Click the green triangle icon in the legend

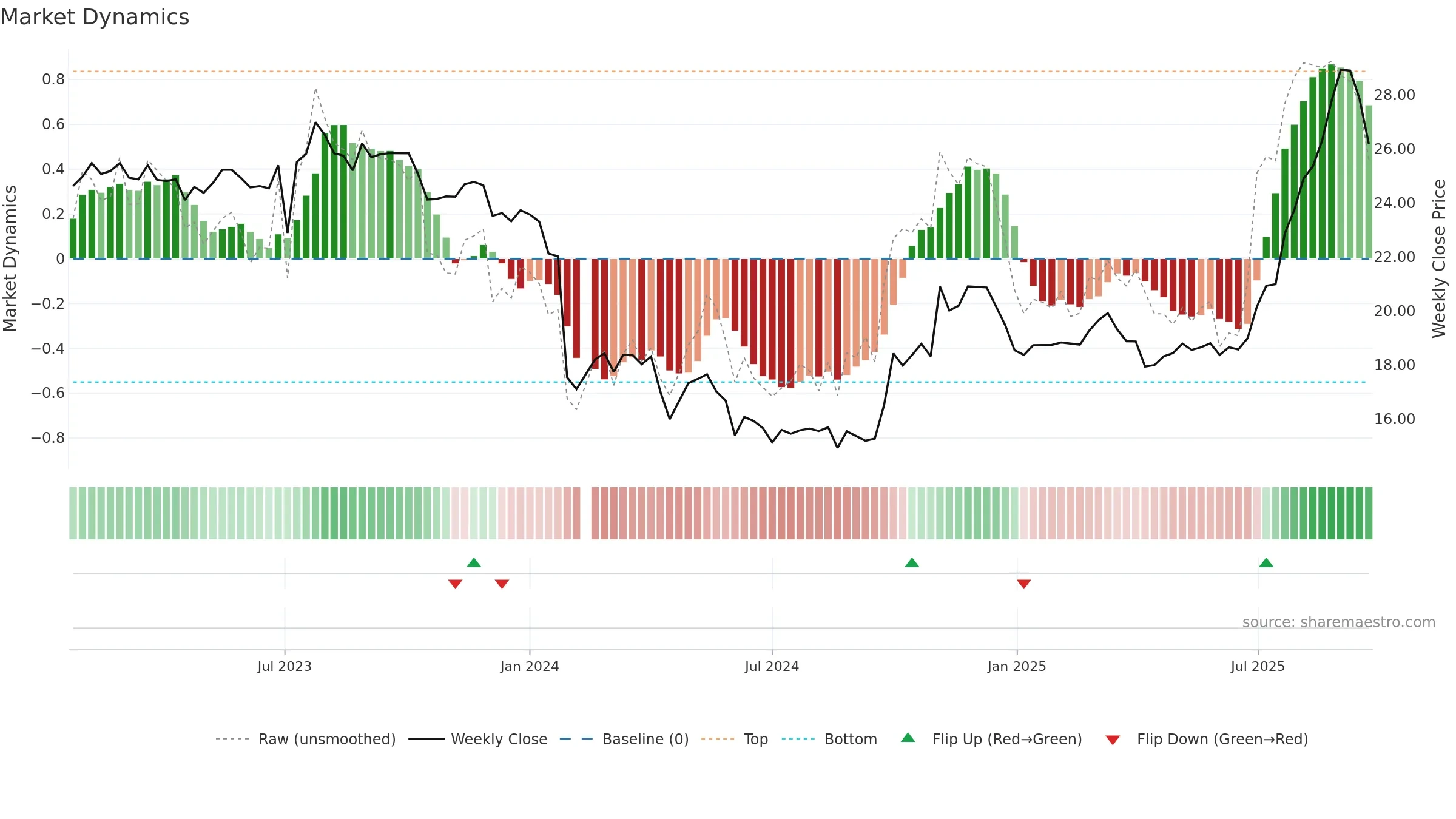tap(908, 738)
